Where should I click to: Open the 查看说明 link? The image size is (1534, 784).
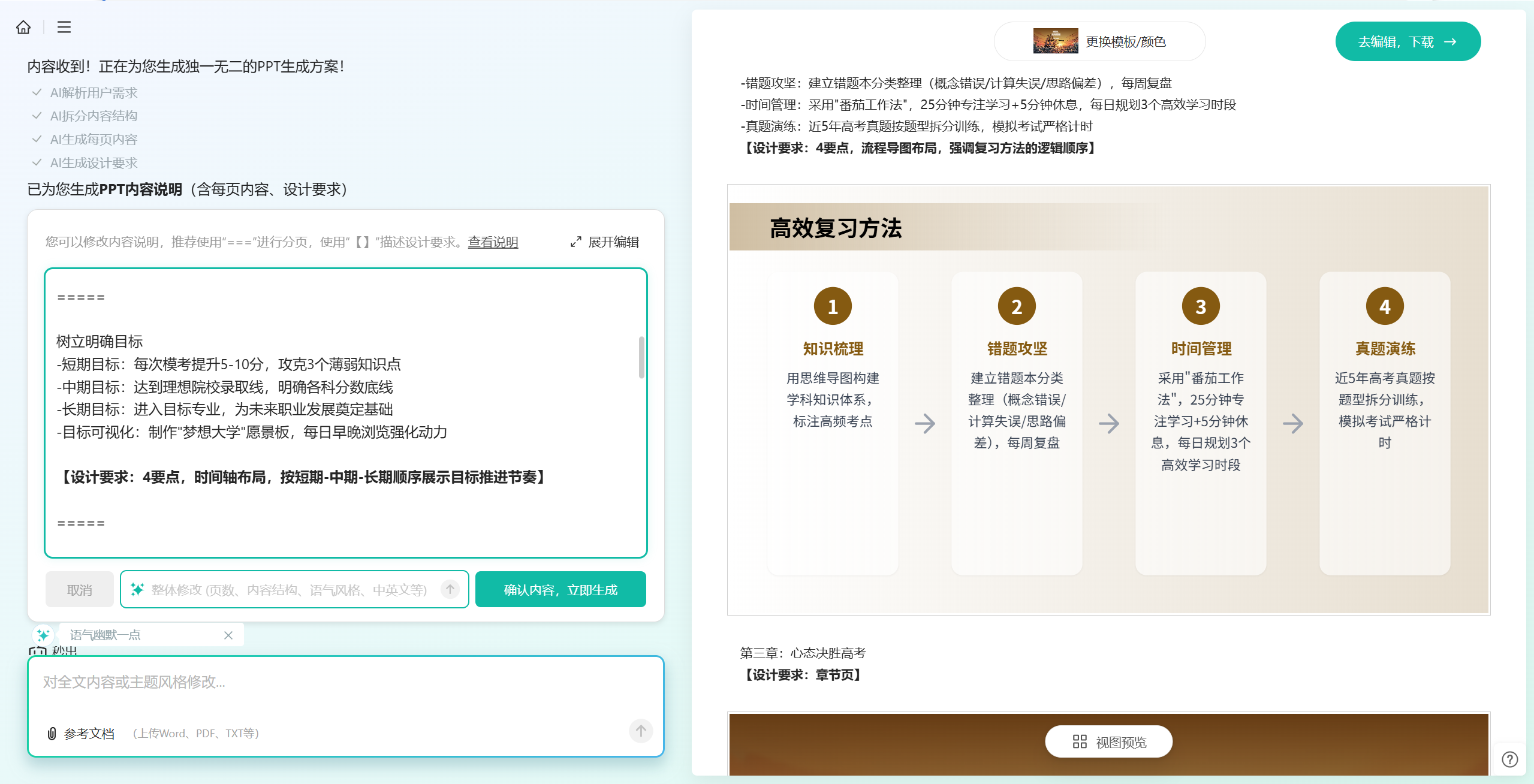click(493, 242)
